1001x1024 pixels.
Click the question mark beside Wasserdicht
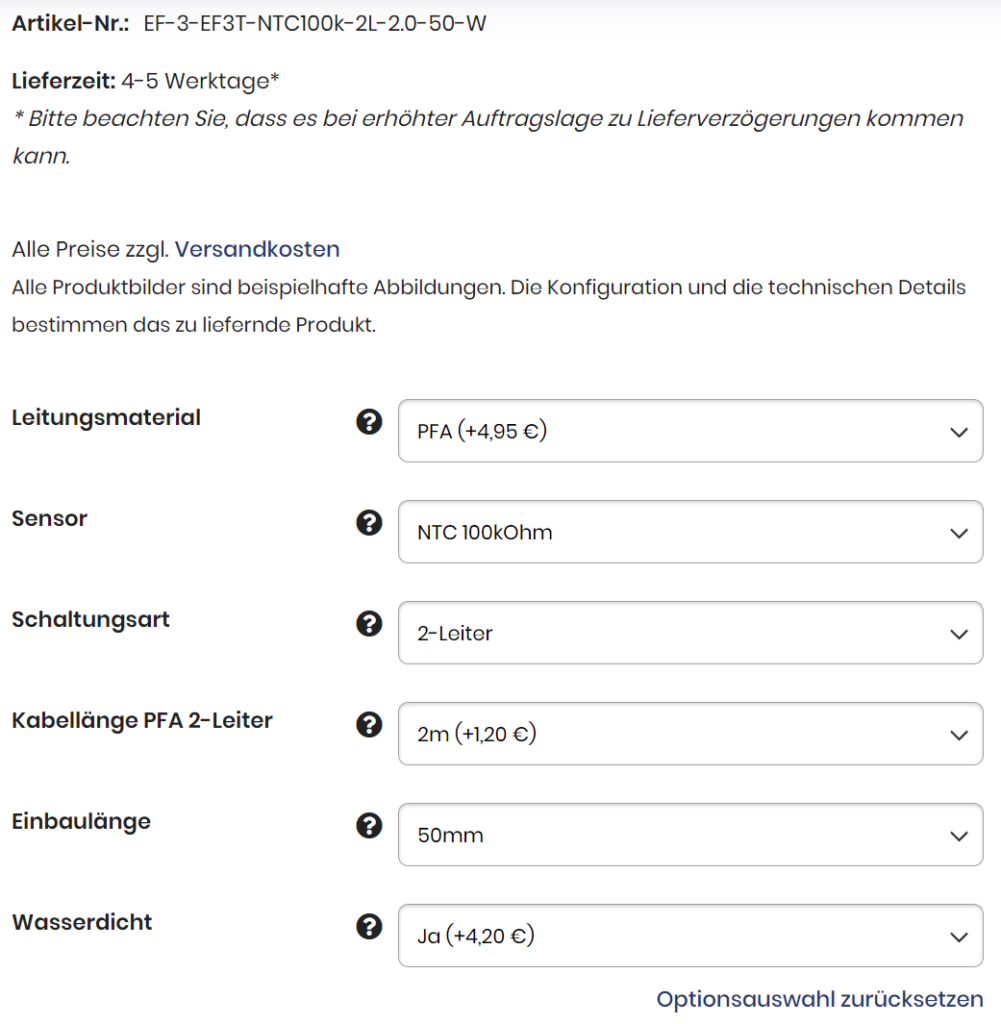369,927
